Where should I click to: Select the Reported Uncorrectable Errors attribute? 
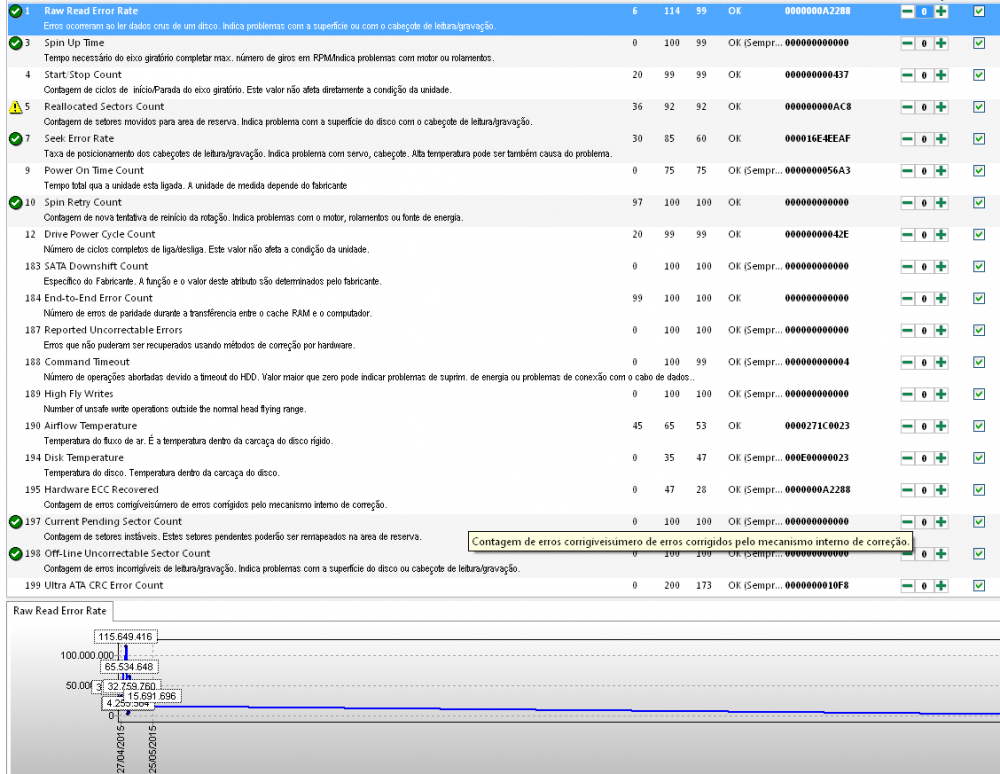coord(113,330)
